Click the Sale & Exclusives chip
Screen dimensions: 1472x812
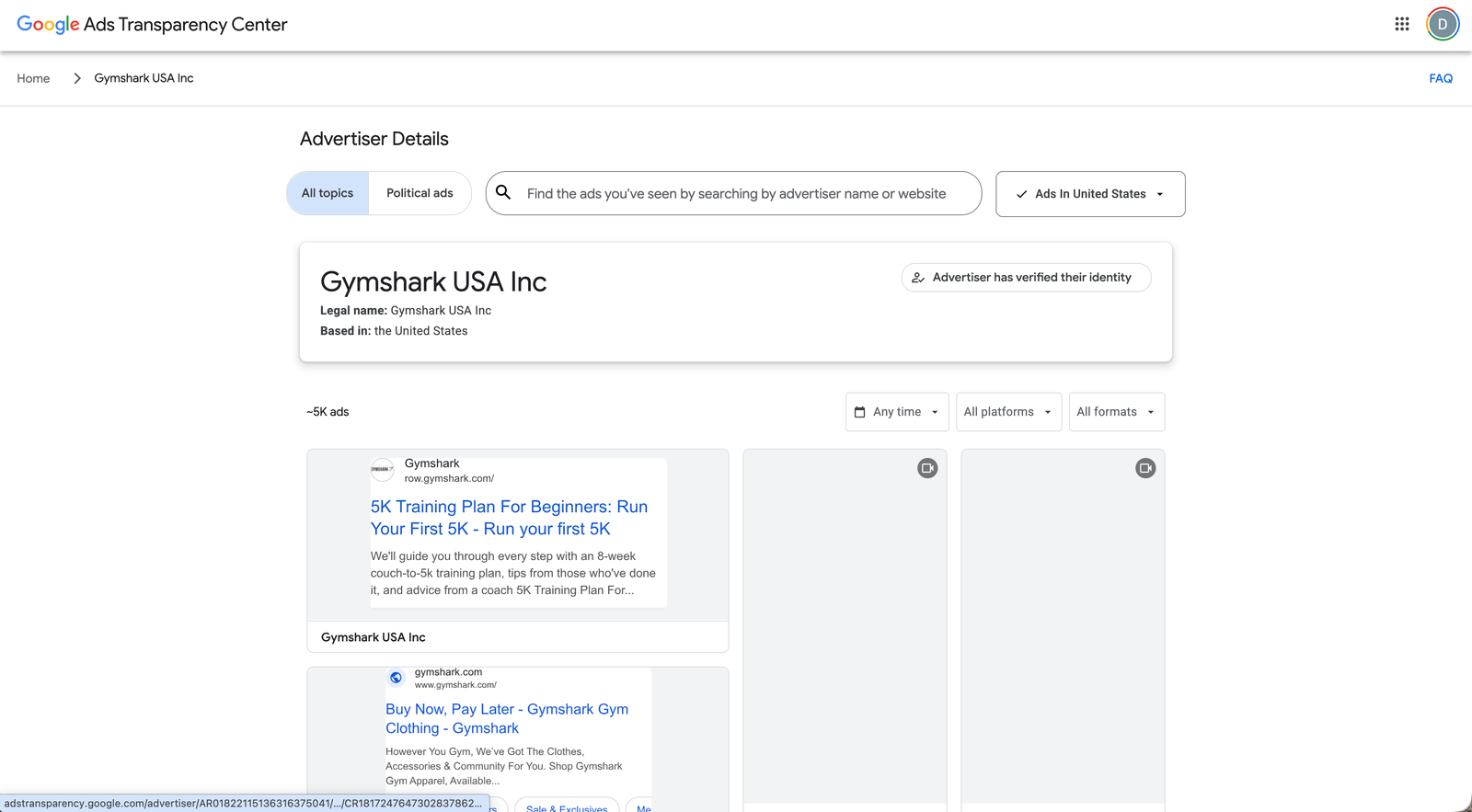[567, 806]
